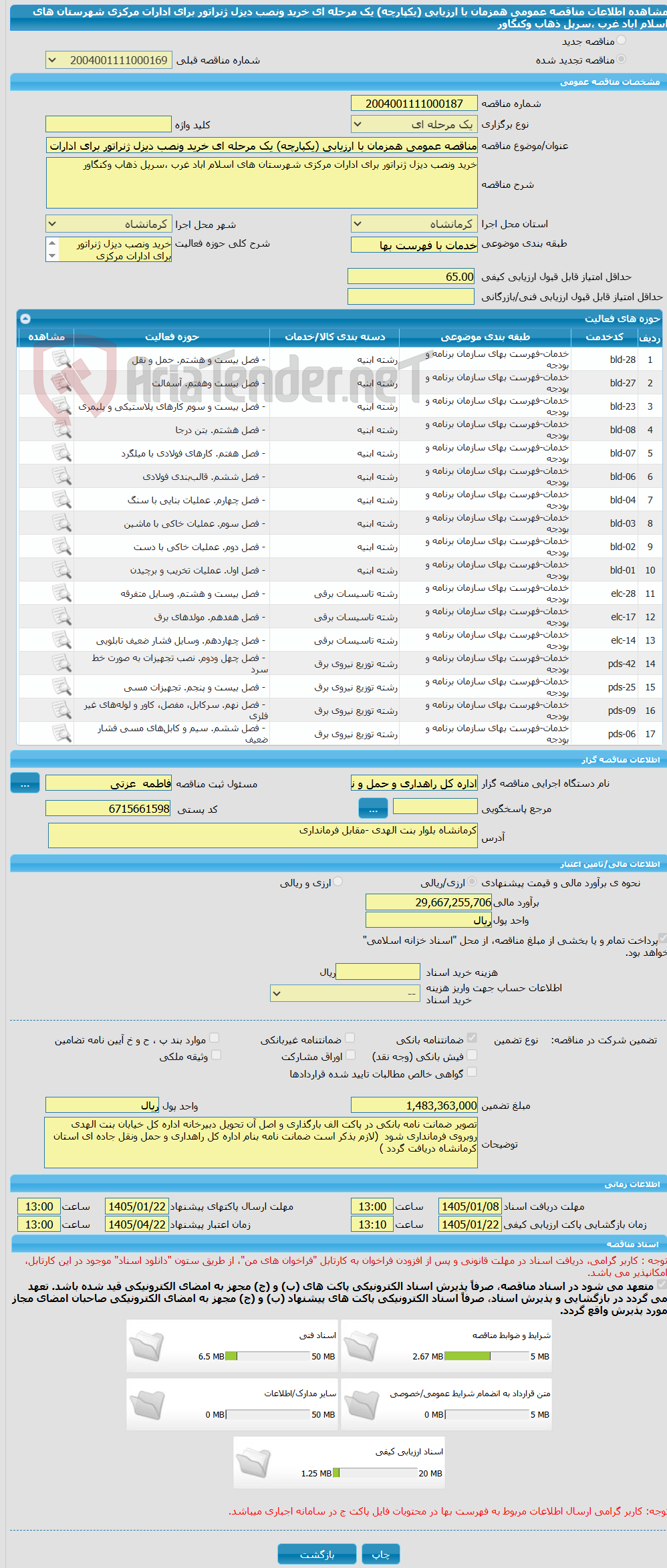Click the برآورد مالی field
The height and width of the screenshot is (1568, 667).
point(429,902)
